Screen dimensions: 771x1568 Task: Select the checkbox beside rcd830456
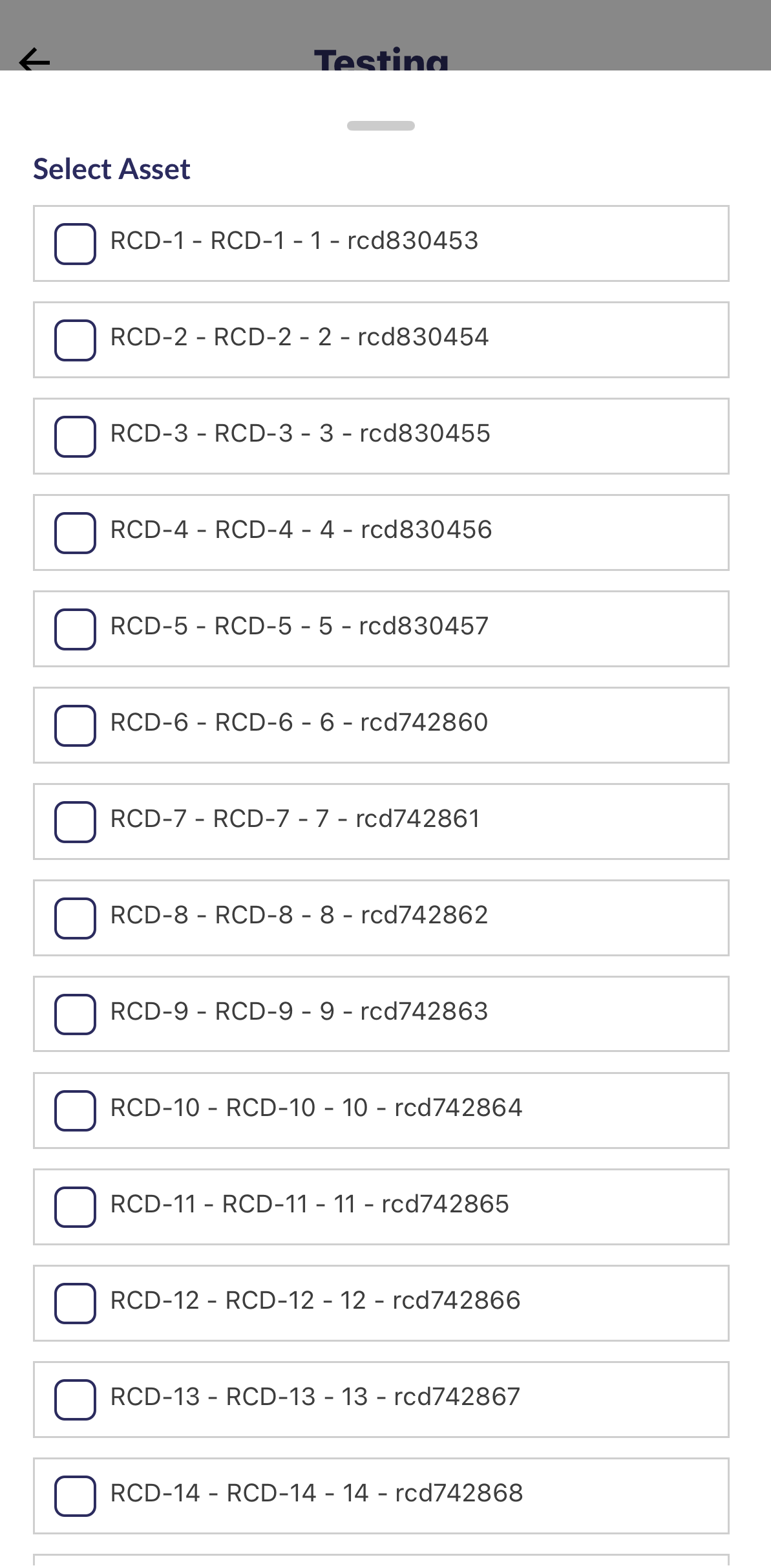coord(75,533)
